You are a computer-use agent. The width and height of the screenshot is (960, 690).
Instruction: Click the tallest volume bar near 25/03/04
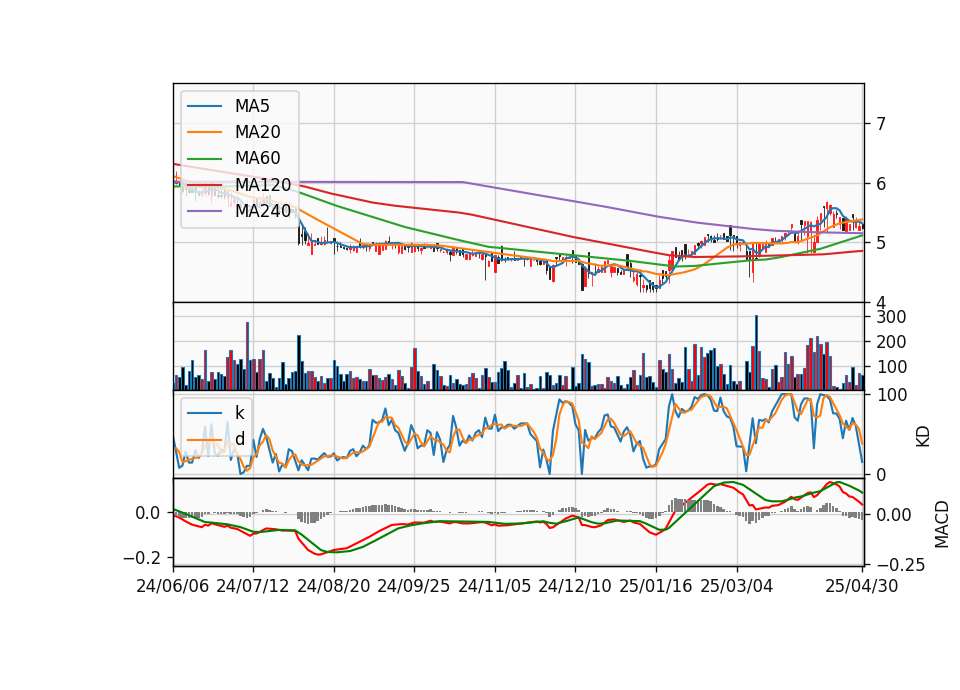click(756, 353)
